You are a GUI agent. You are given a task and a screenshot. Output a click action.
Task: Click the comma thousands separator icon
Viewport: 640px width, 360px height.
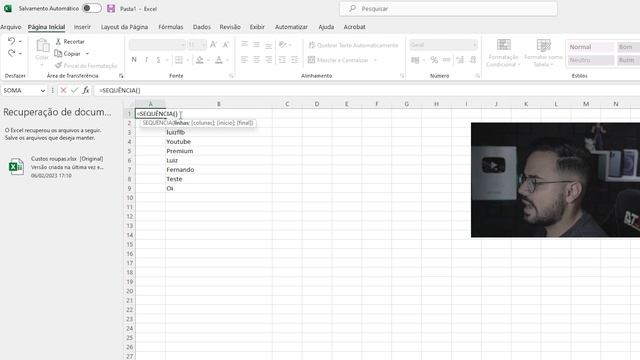[447, 60]
